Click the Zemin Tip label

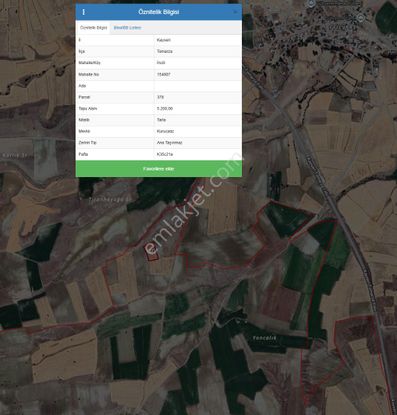tap(88, 143)
